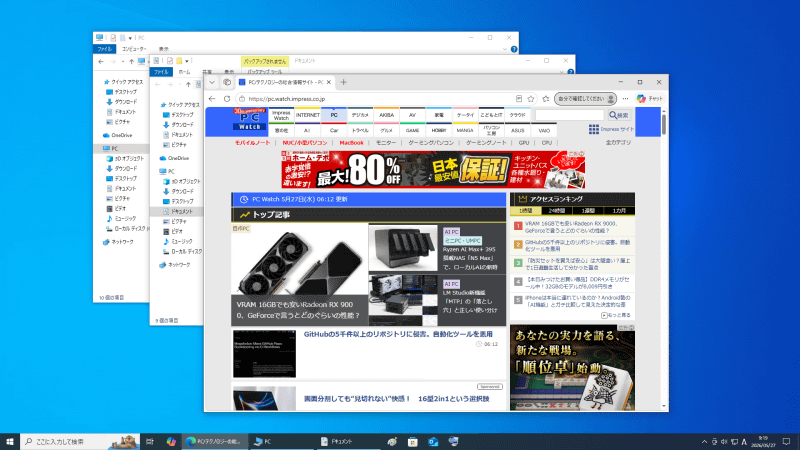Open Edge workspaces icon beside tab strip
This screenshot has width=800, height=450.
pyautogui.click(x=227, y=82)
